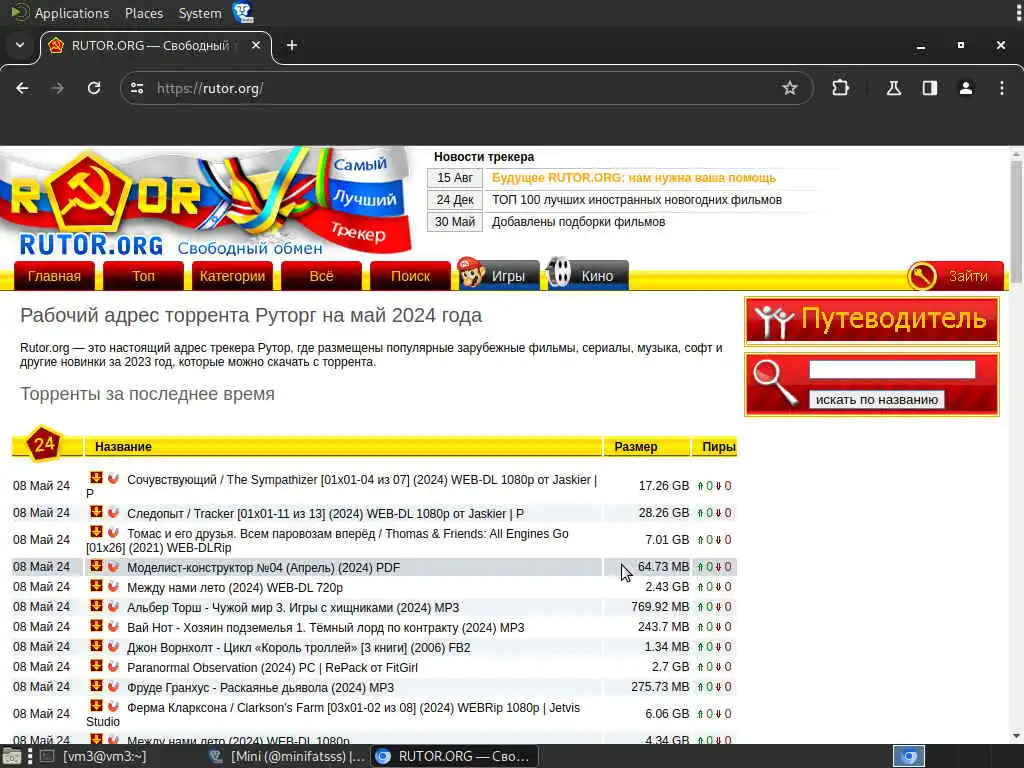Open the Поиск menu tab
The width and height of the screenshot is (1024, 768).
click(410, 276)
